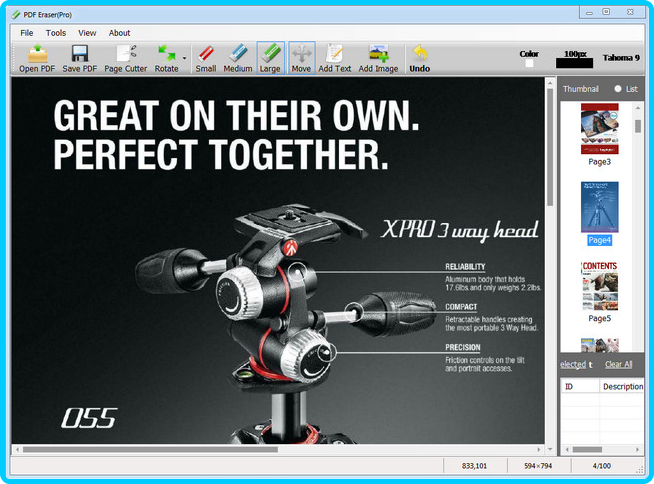Change the Tahoma 9 font setting
The image size is (654, 484).
tap(621, 58)
